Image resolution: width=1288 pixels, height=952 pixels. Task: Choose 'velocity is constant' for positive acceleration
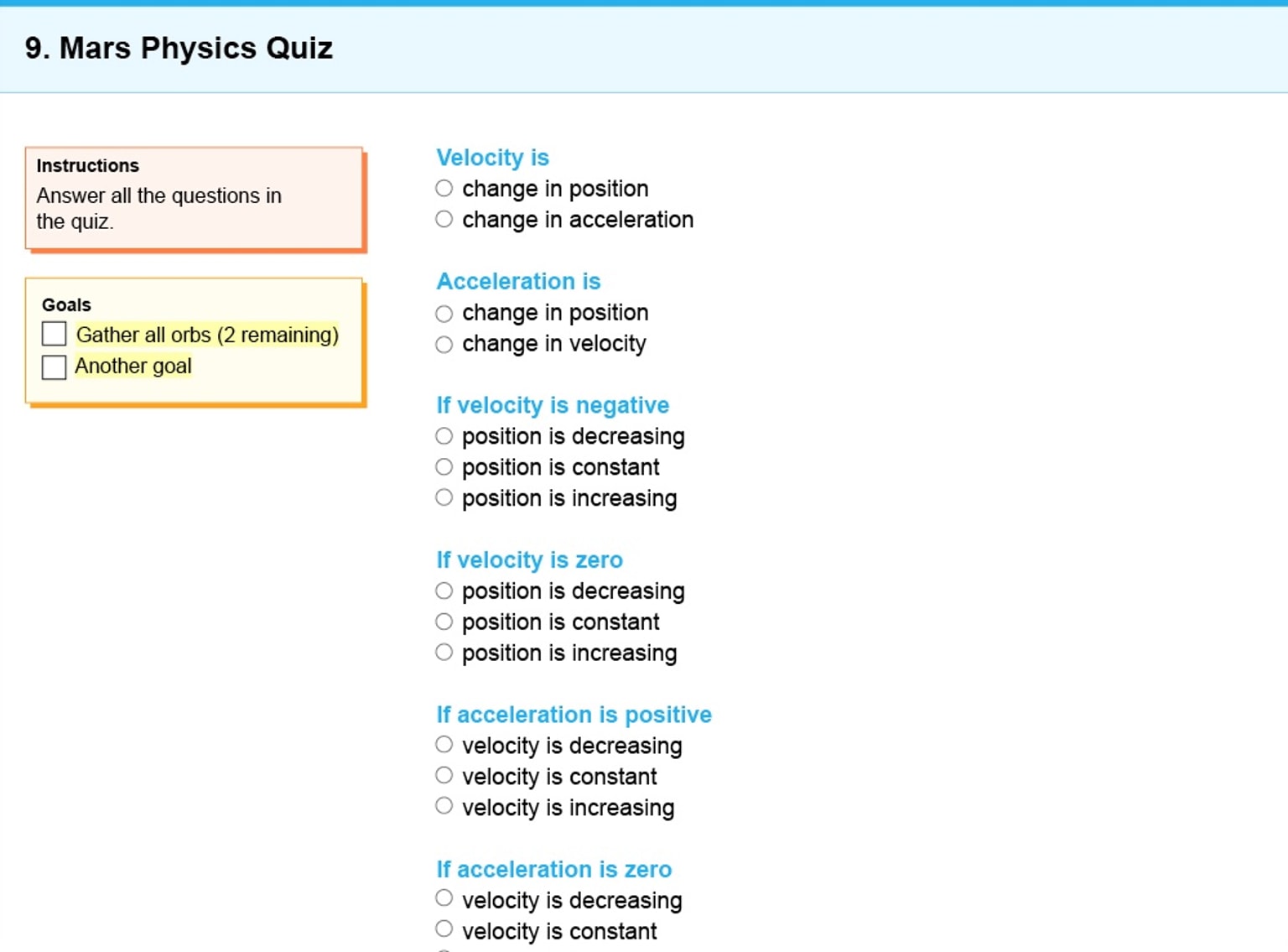tap(444, 776)
